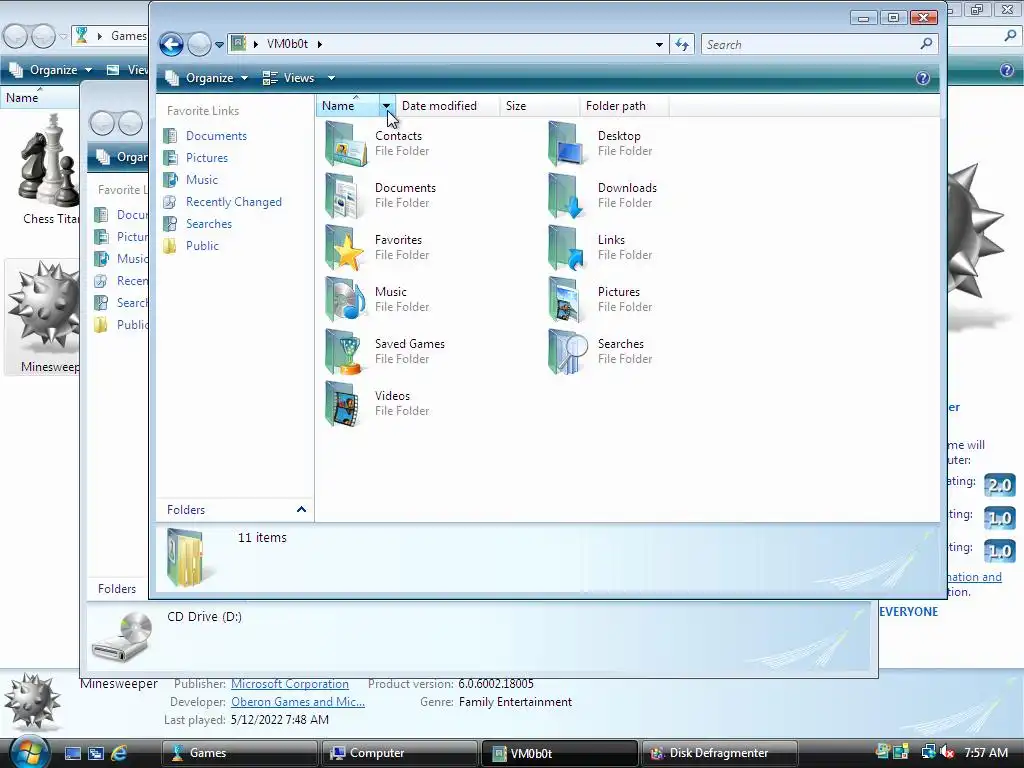Screen dimensions: 1024x768
Task: Click the VM0b0t taskbar button
Action: coord(560,753)
